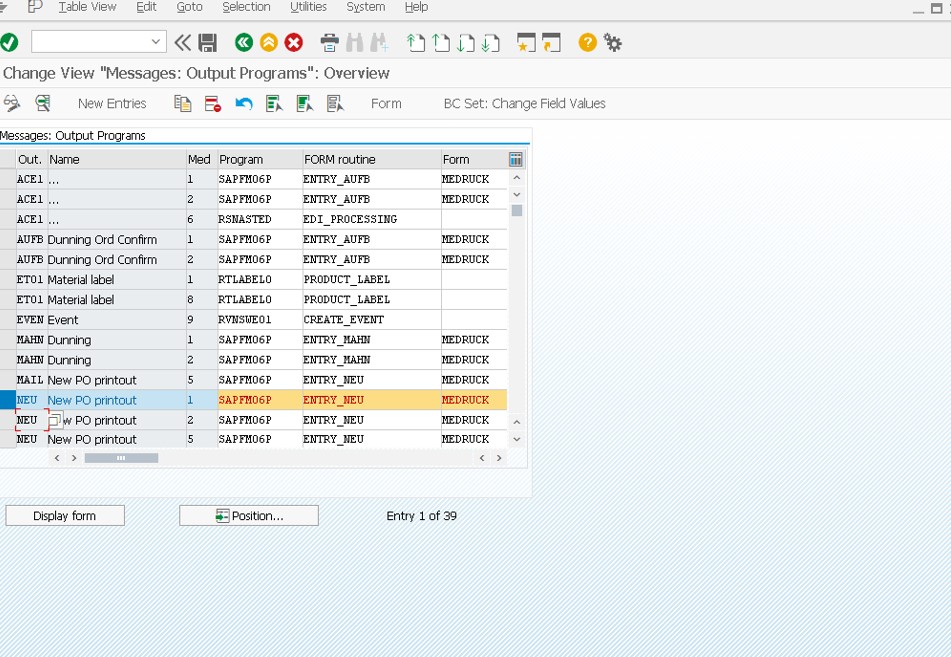The image size is (951, 657).
Task: Deselect the highlighted NEU medium 1 row marker
Action: (8, 400)
